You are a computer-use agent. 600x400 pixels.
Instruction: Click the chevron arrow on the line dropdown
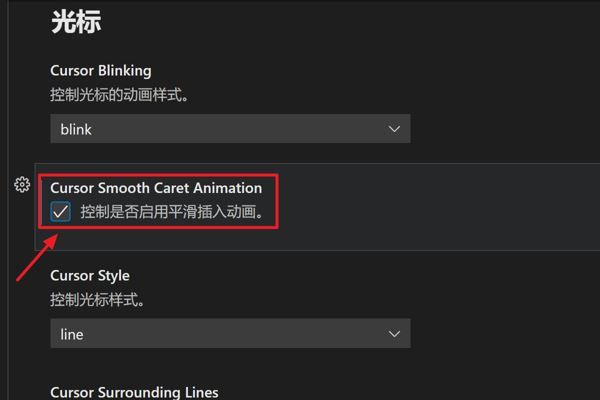[x=395, y=334]
